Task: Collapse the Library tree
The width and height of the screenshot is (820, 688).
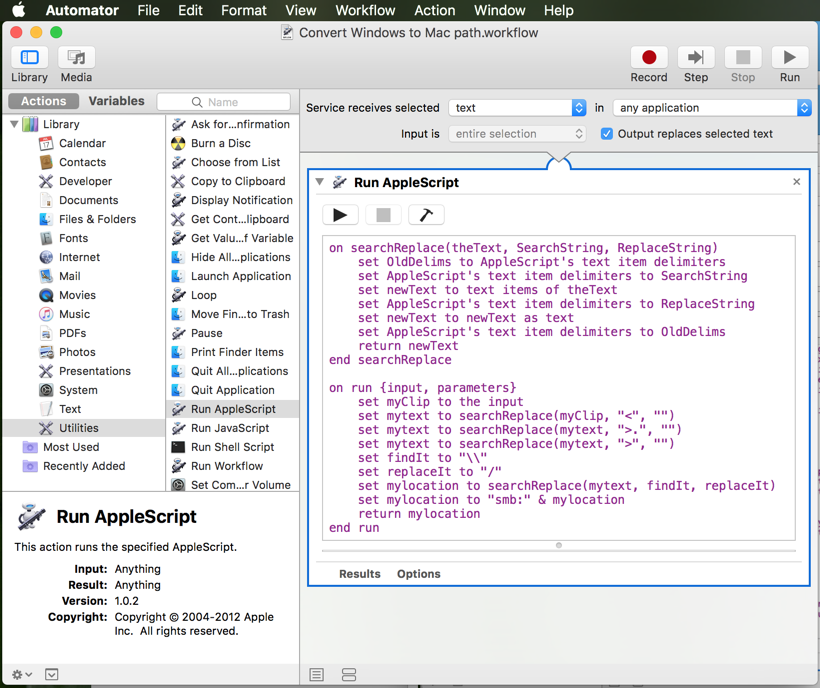Action: [x=15, y=125]
